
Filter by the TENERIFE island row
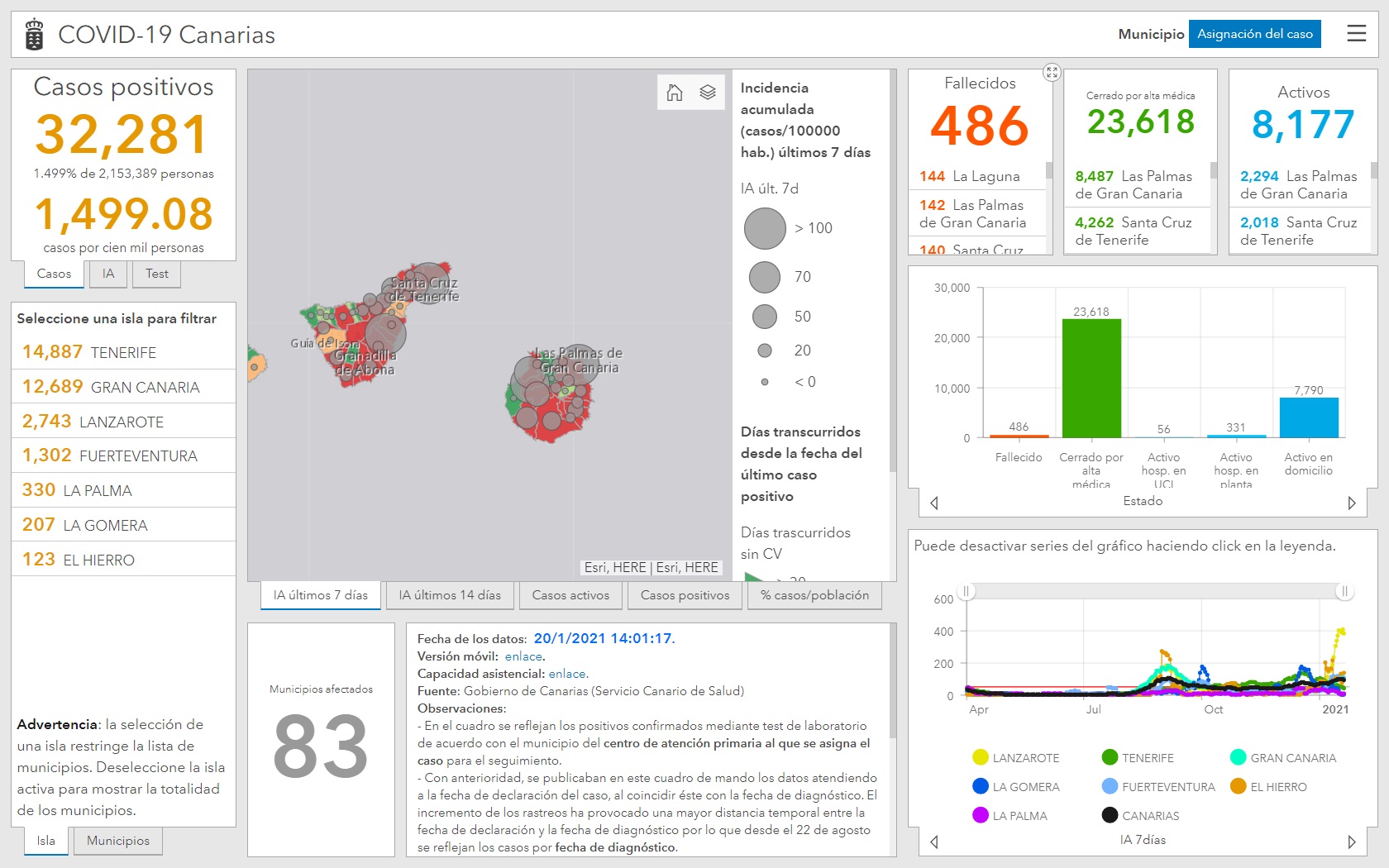tap(124, 352)
